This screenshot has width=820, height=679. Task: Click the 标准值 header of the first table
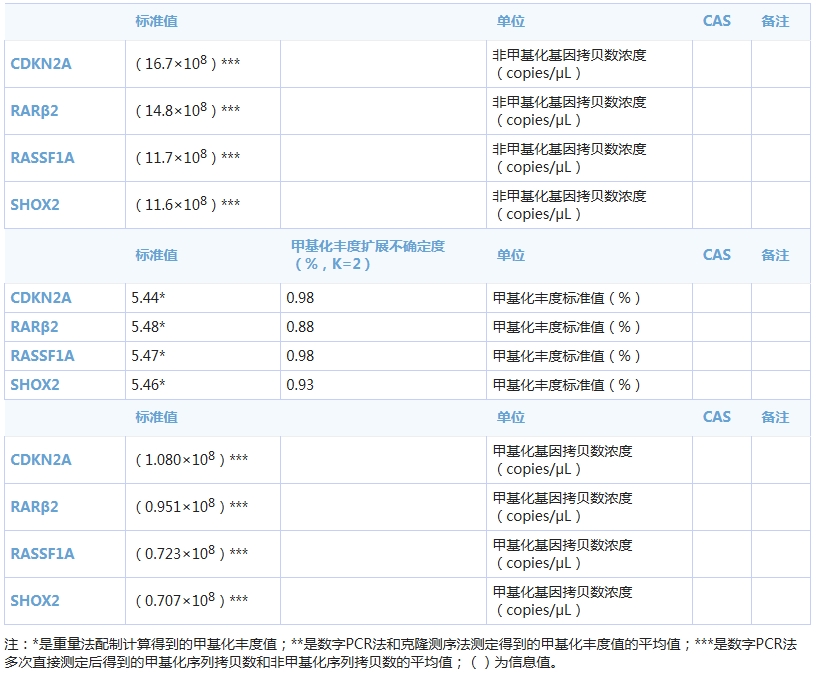(156, 21)
